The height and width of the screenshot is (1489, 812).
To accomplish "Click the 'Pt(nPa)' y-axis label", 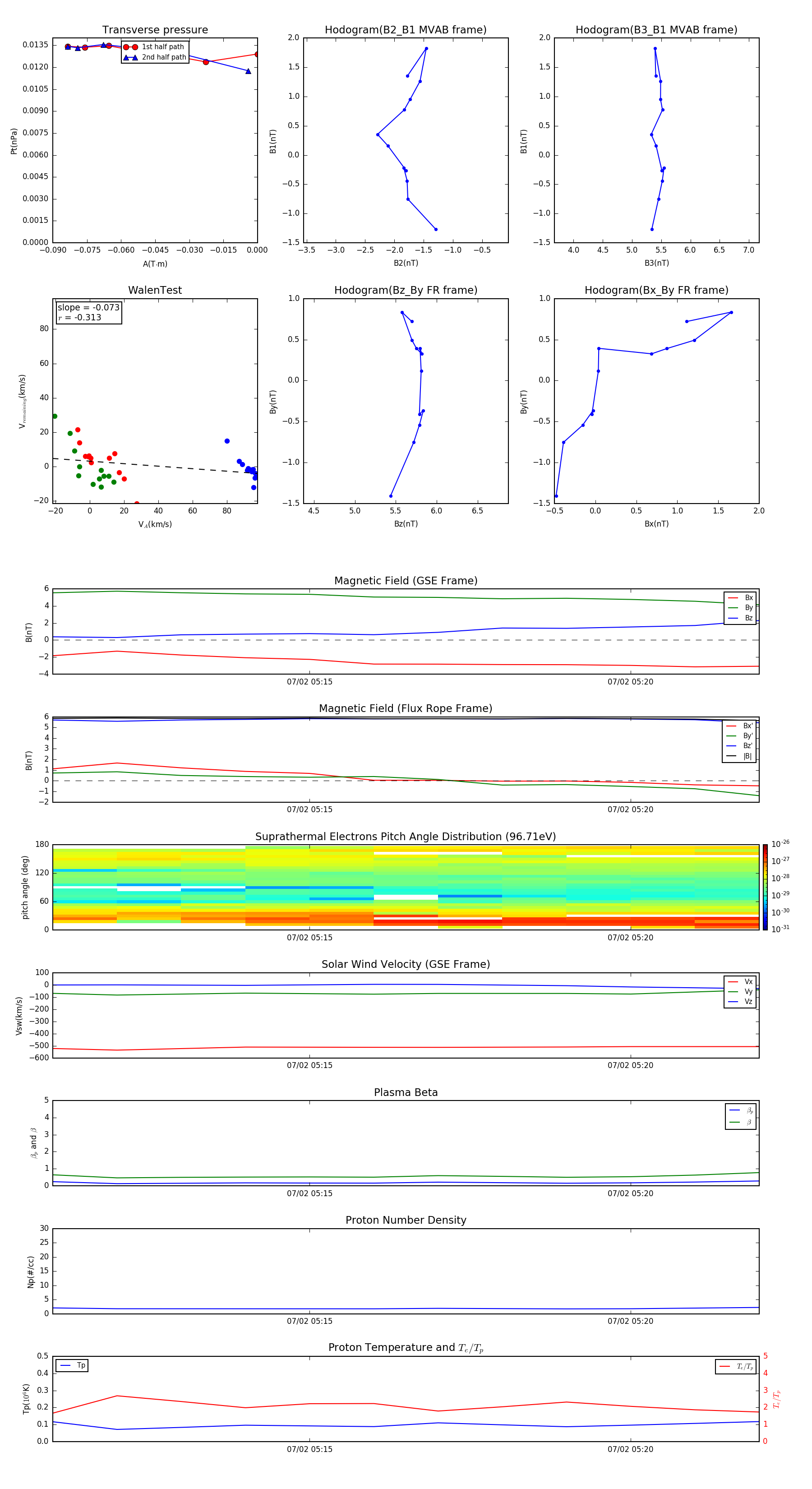I will pos(14,140).
